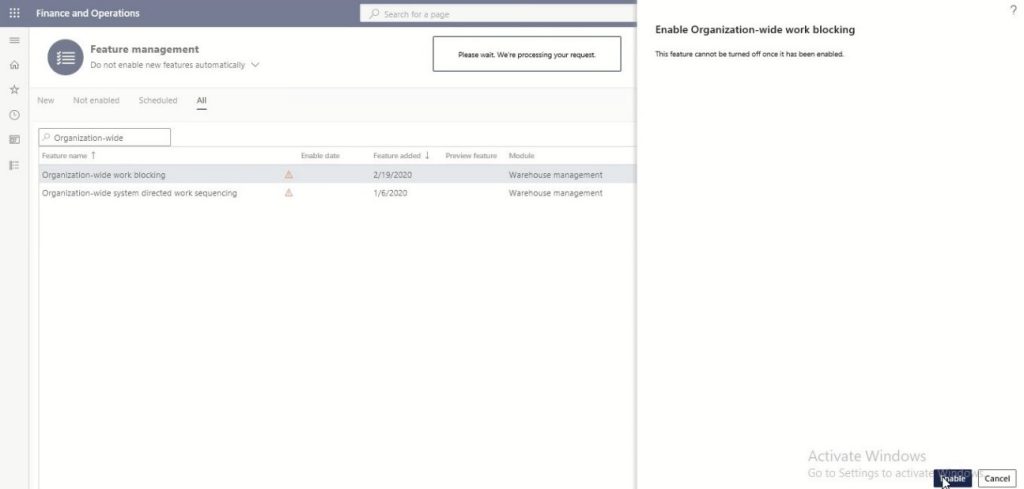Image resolution: width=1024 pixels, height=489 pixels.
Task: Expand the navigation pane hamburger icon
Action: point(14,40)
